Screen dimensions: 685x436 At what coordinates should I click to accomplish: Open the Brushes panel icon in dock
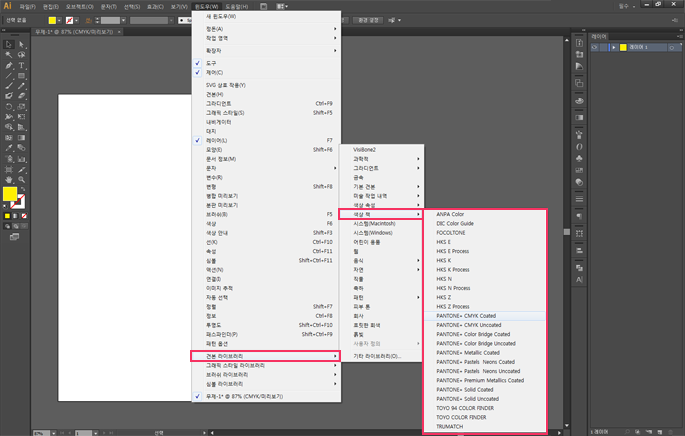(x=579, y=135)
